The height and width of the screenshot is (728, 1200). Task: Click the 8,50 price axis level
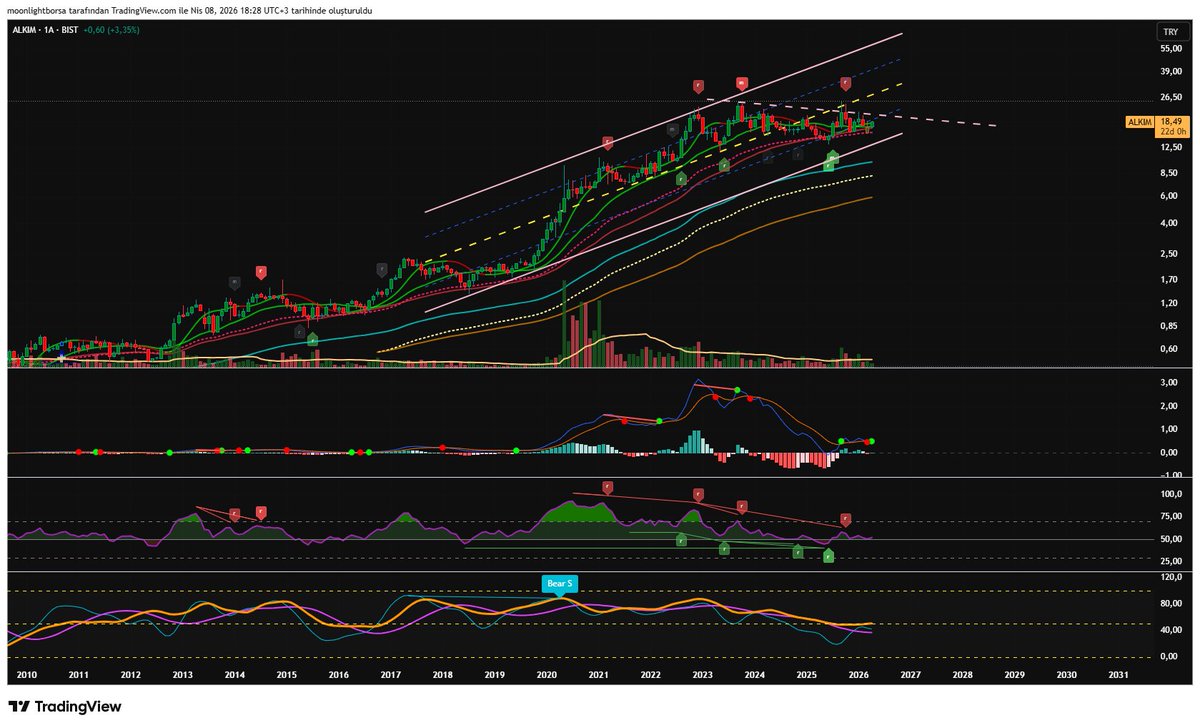pyautogui.click(x=1169, y=173)
